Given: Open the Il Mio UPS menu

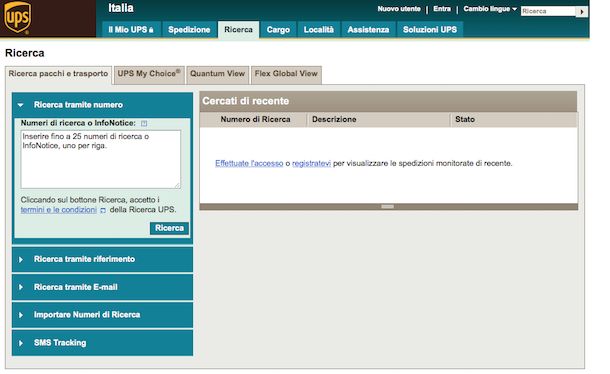Looking at the screenshot, I should tap(131, 30).
